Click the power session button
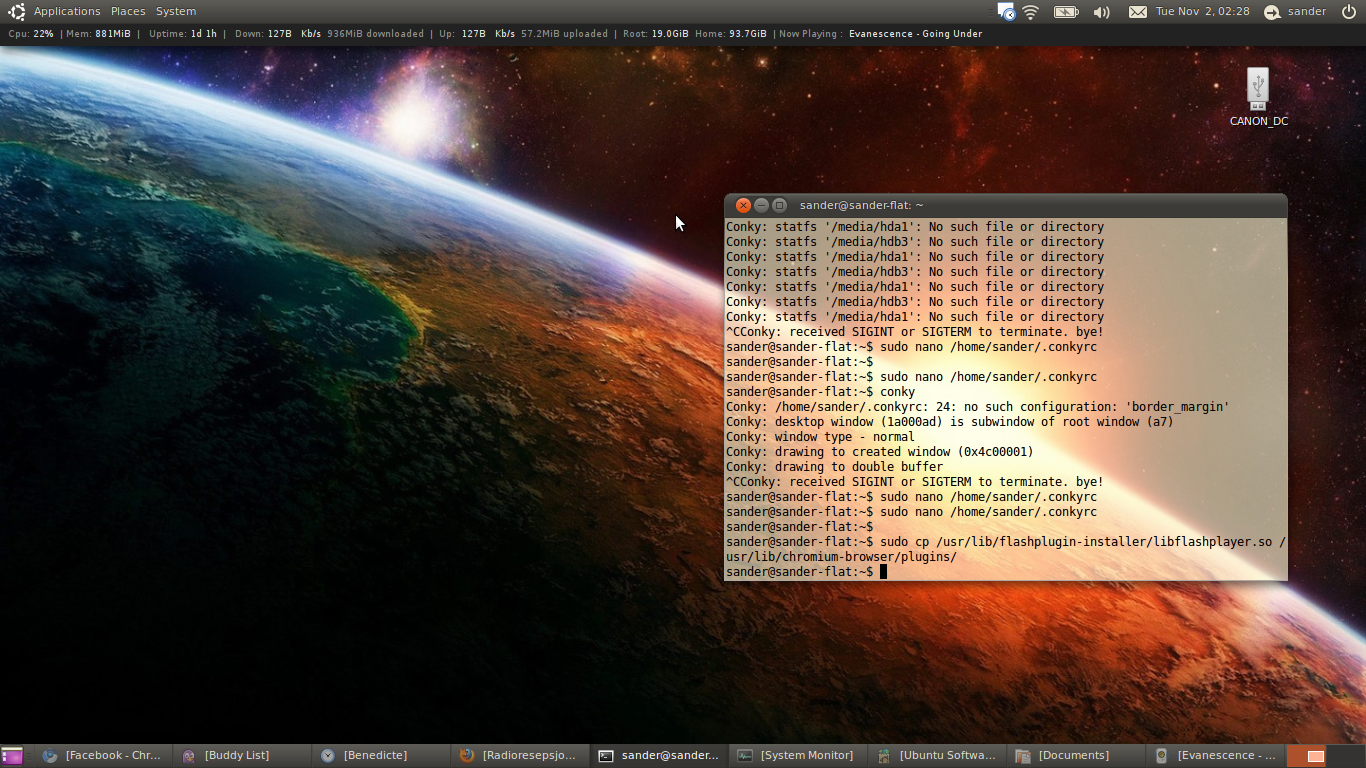 click(1349, 12)
